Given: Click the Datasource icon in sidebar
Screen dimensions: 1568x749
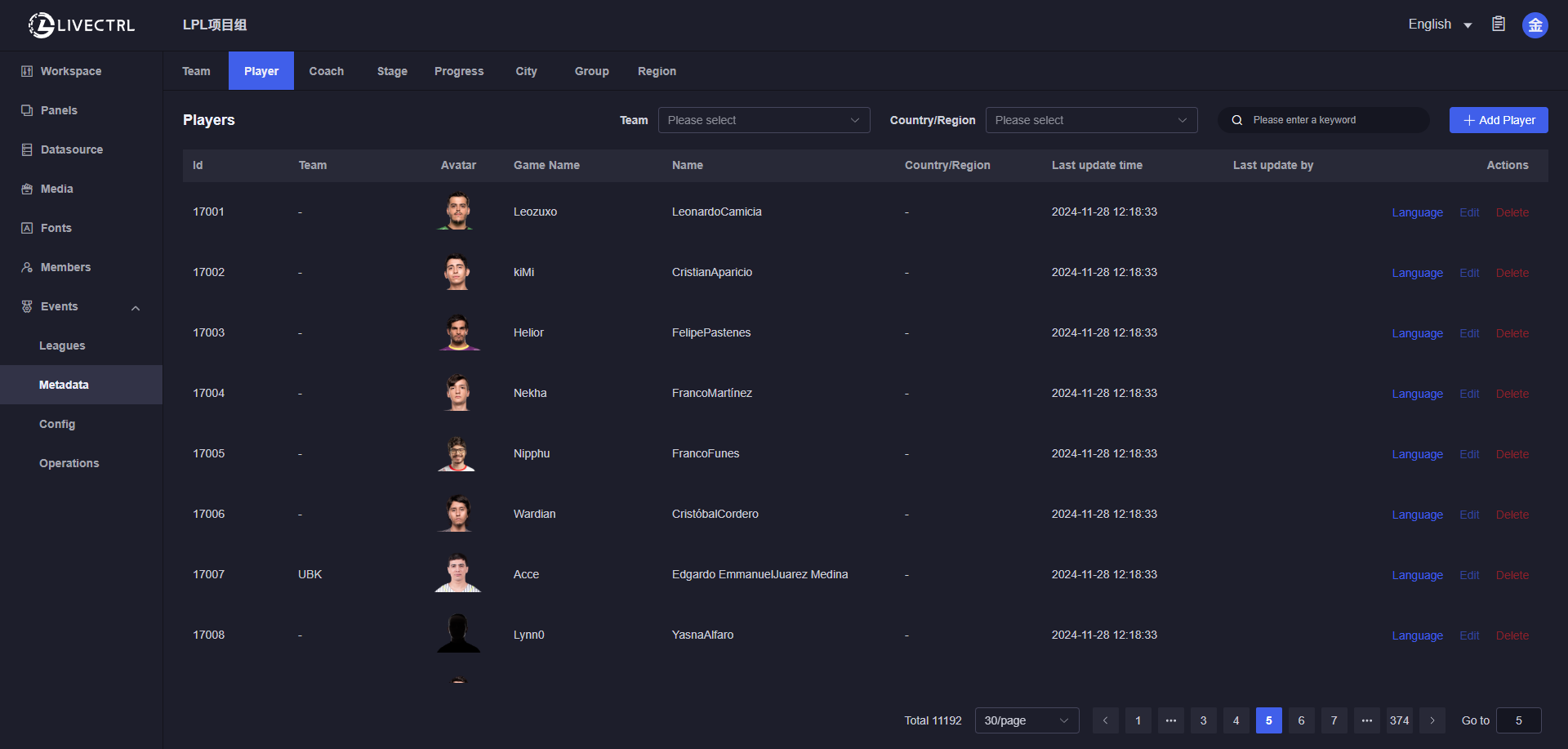Looking at the screenshot, I should [x=27, y=149].
